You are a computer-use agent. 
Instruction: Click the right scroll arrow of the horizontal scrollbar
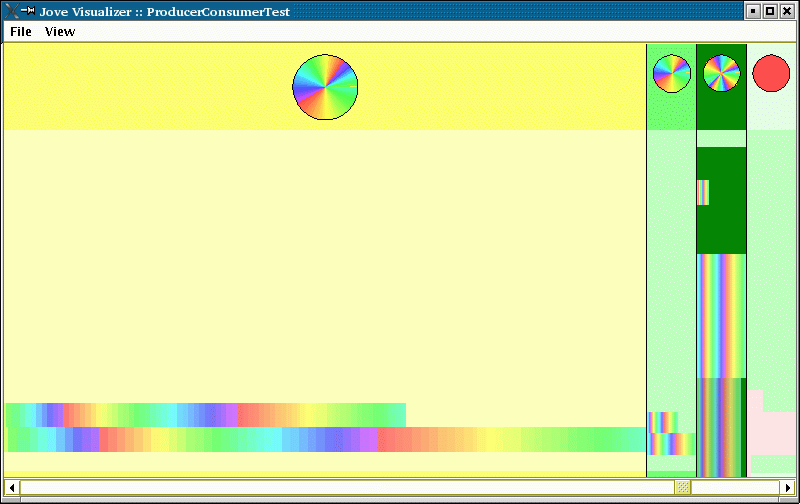tap(787, 487)
